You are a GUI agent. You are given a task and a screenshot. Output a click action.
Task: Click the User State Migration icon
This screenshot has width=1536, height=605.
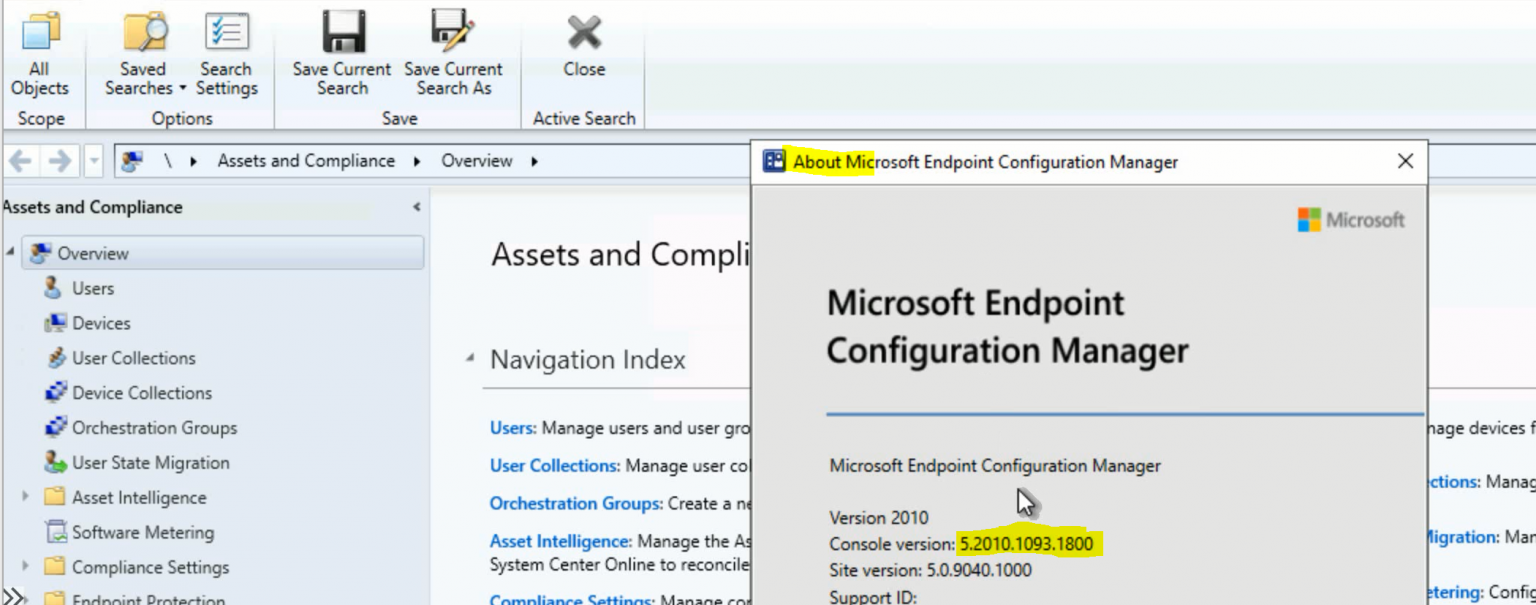[55, 463]
